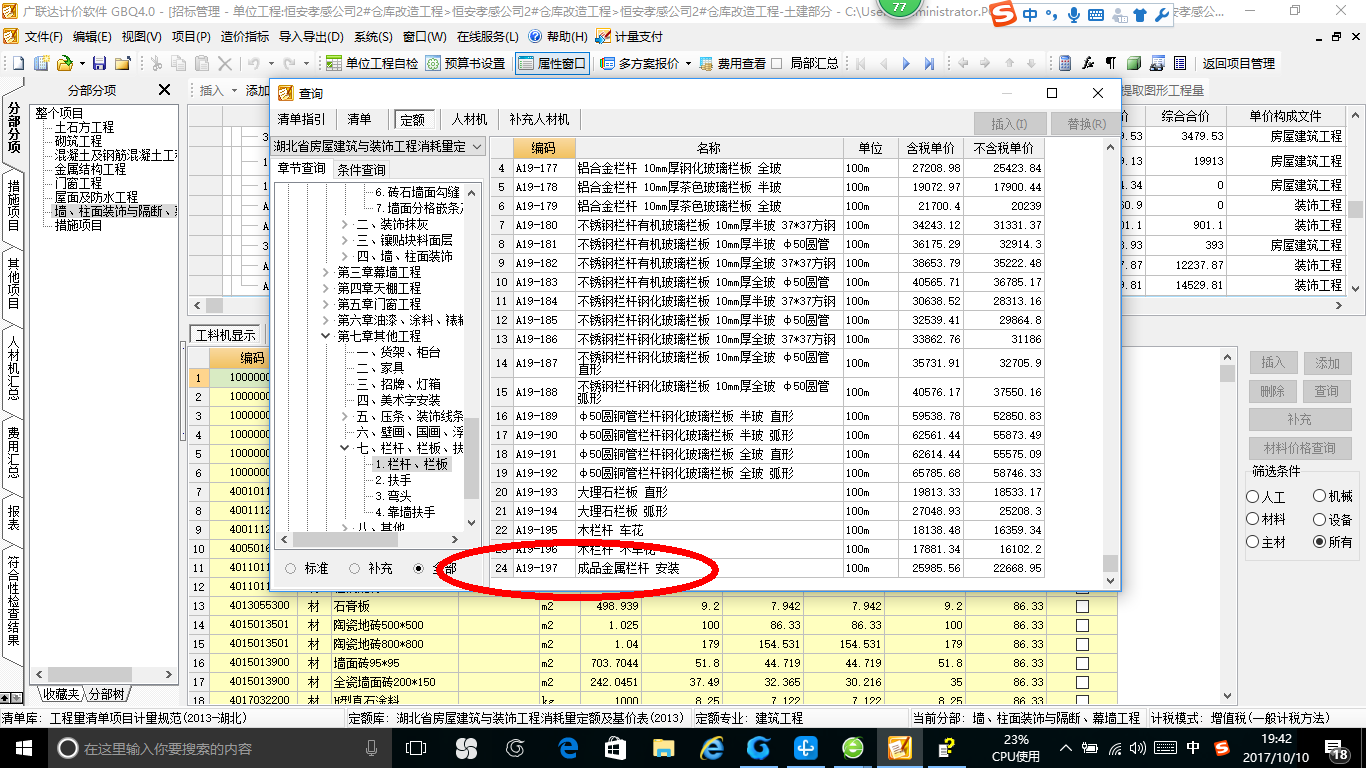Click 返回项目管理 return to project management

tap(1238, 63)
